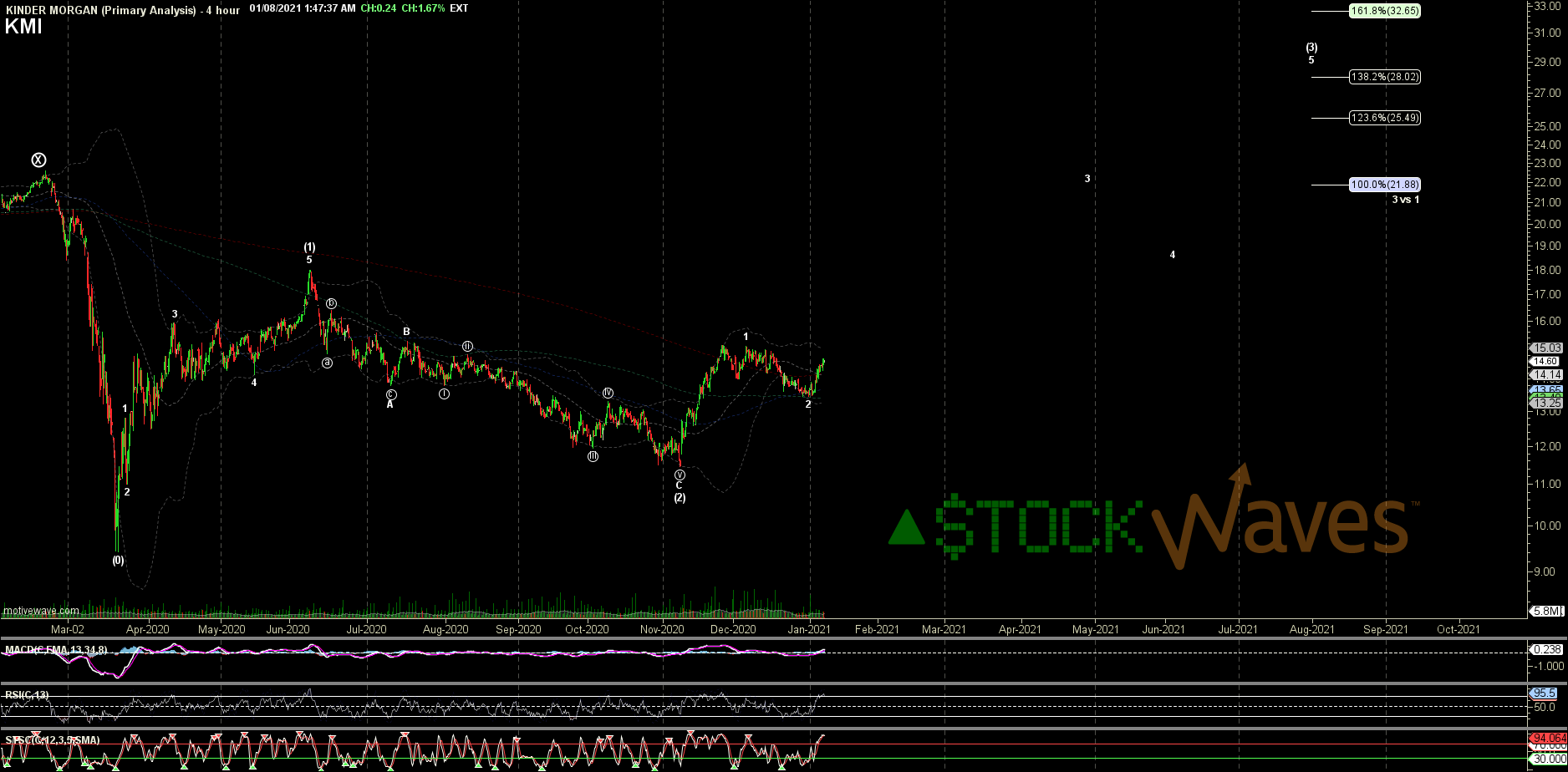
Task: Click the 20.00 price axis label
Action: point(1547,224)
